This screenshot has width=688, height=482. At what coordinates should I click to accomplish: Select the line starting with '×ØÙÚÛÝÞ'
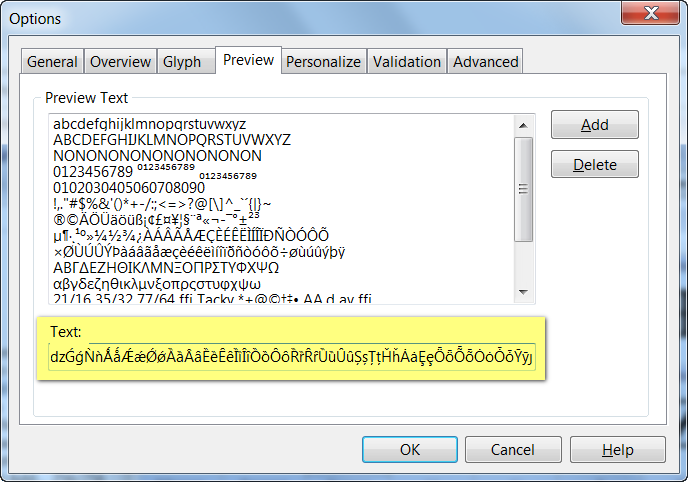(199, 252)
